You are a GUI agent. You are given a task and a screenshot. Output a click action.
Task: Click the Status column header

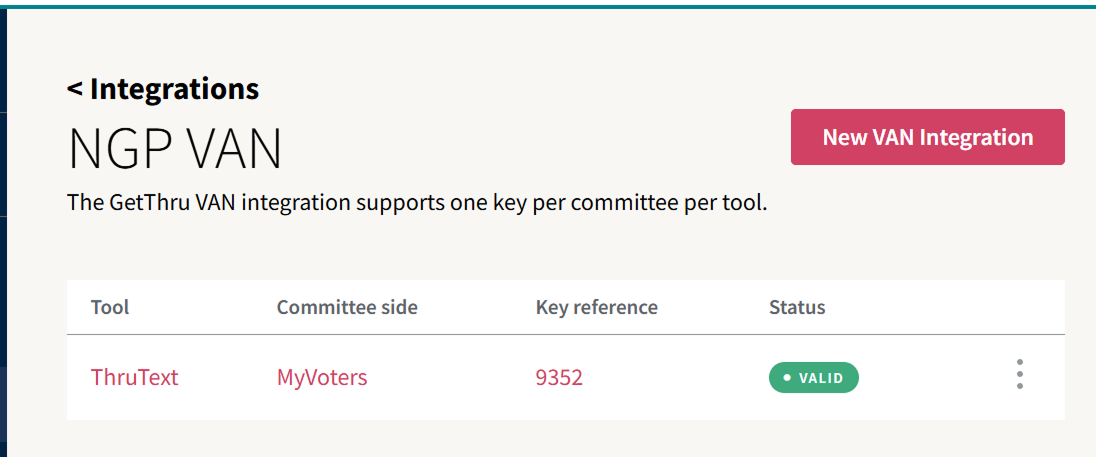point(796,307)
